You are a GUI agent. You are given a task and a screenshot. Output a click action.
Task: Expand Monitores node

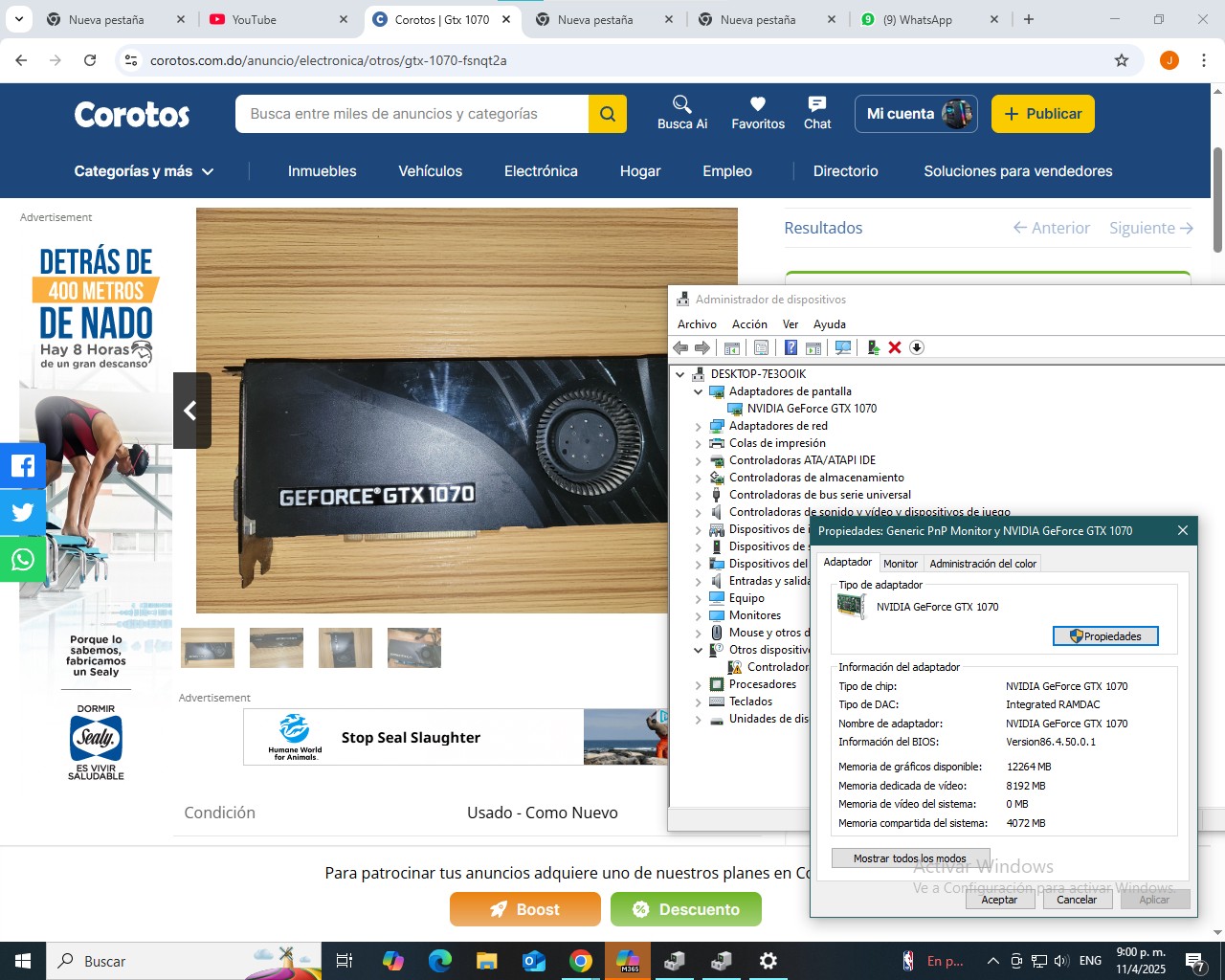tap(698, 616)
